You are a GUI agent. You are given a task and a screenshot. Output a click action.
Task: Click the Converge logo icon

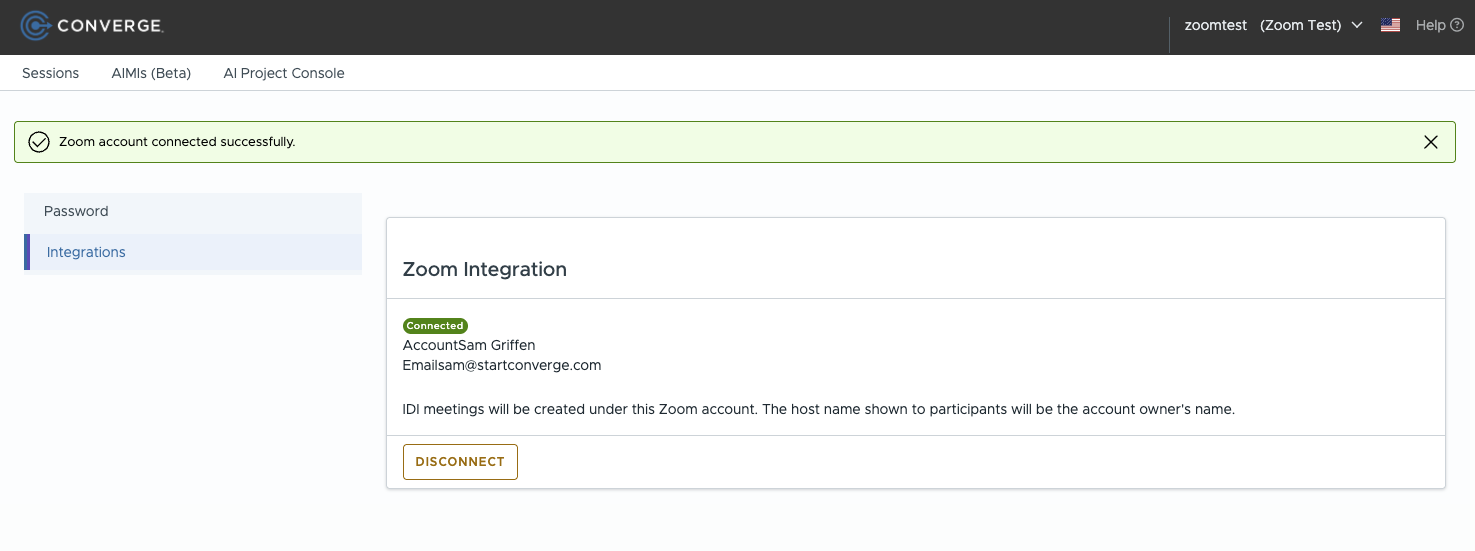pyautogui.click(x=36, y=26)
